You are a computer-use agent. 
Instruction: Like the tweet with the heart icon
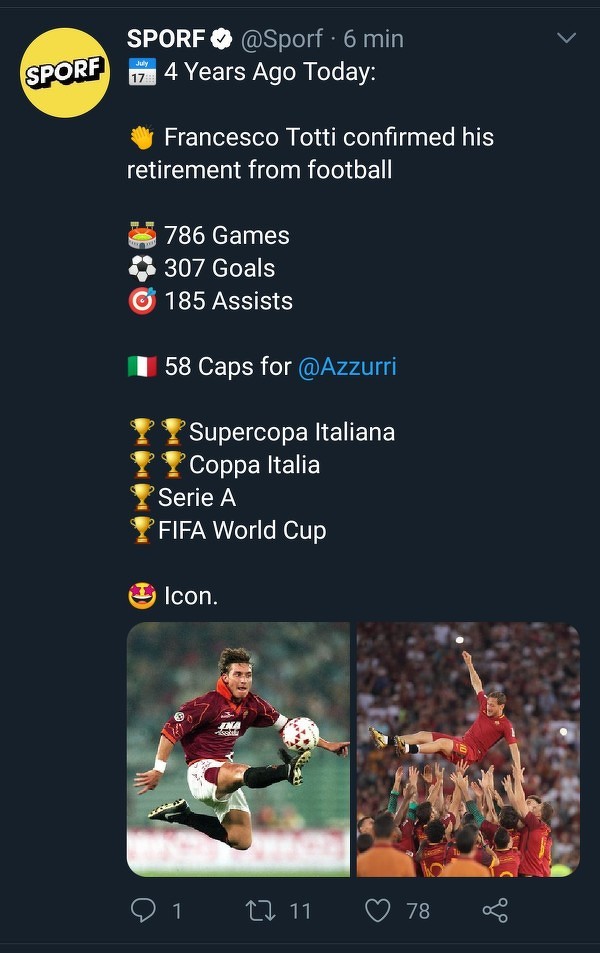click(x=377, y=910)
